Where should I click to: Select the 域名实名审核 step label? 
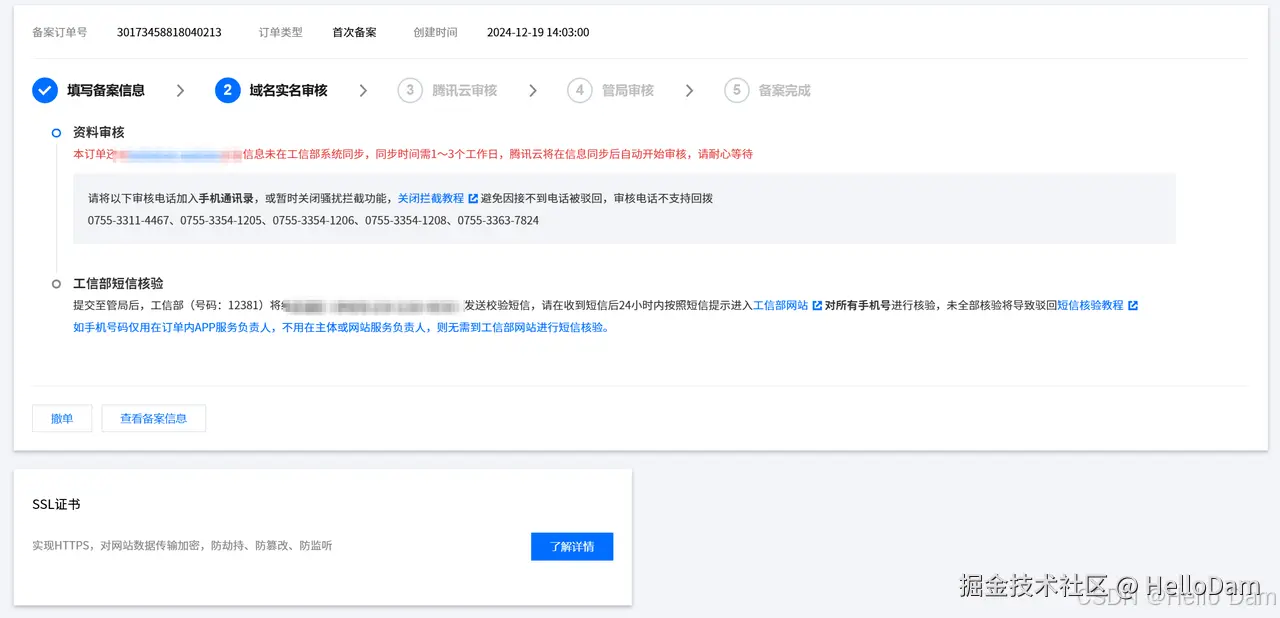point(287,90)
